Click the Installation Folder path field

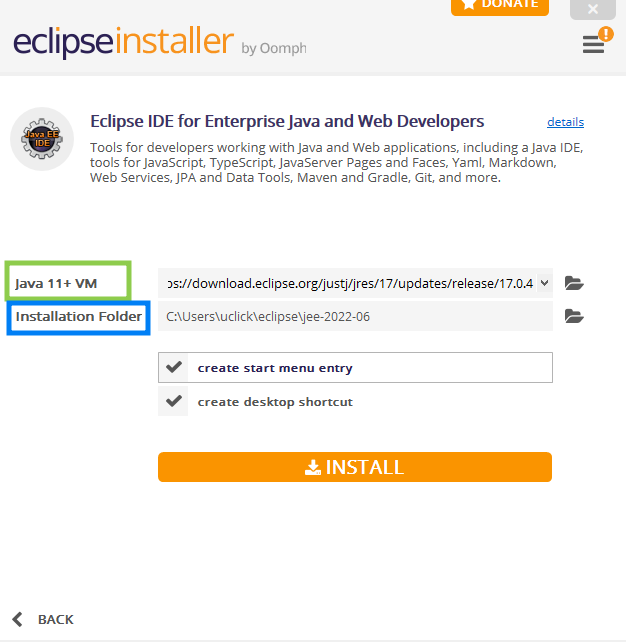[x=355, y=316]
